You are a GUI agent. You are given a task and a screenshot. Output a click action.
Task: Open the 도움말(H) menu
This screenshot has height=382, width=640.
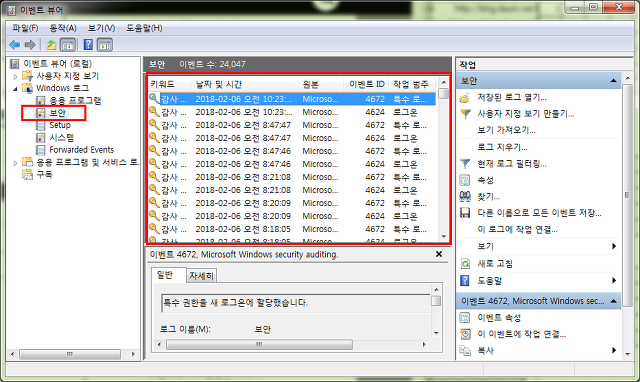click(x=144, y=28)
